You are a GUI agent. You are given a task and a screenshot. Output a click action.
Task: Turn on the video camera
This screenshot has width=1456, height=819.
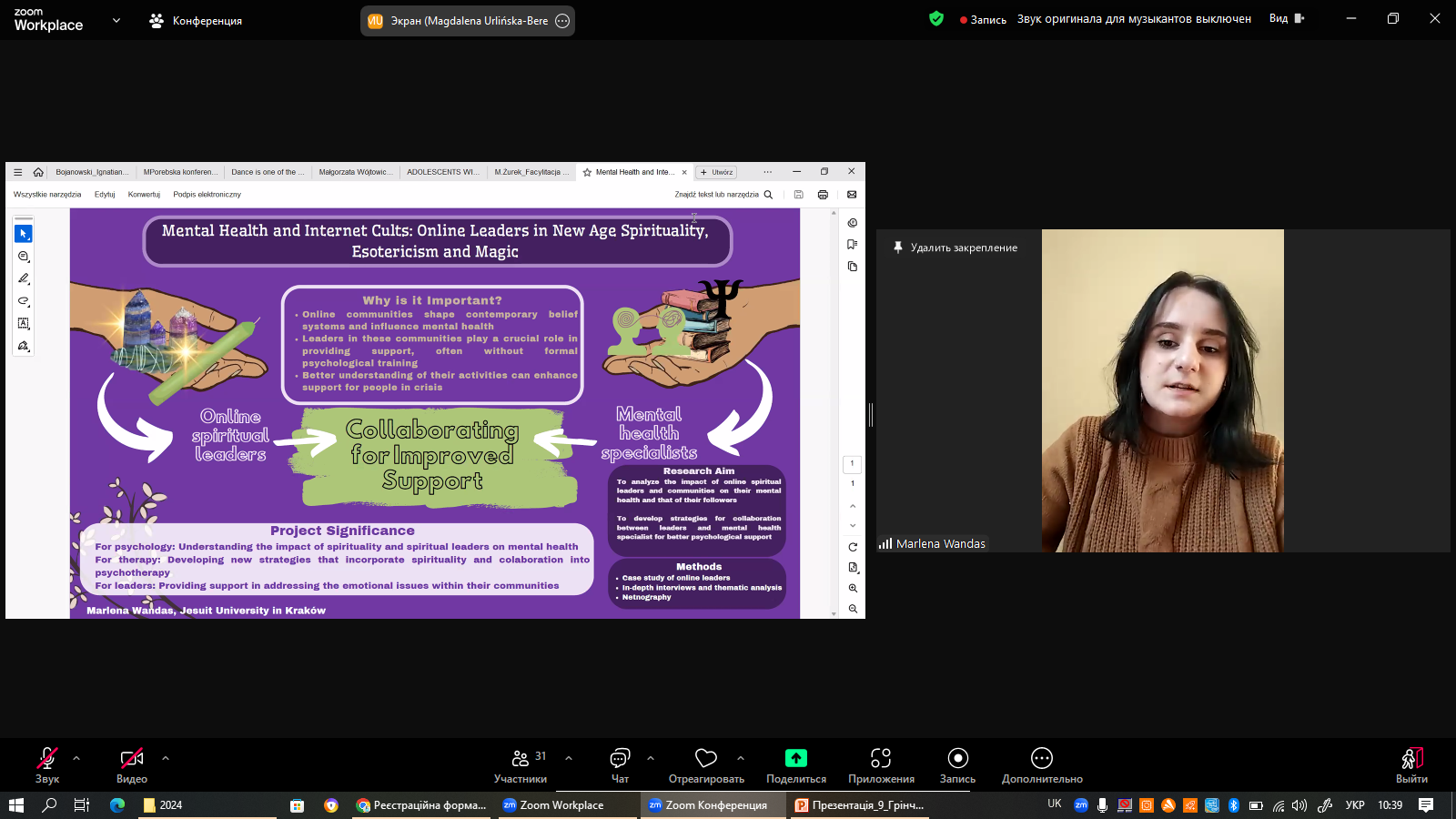pyautogui.click(x=132, y=764)
